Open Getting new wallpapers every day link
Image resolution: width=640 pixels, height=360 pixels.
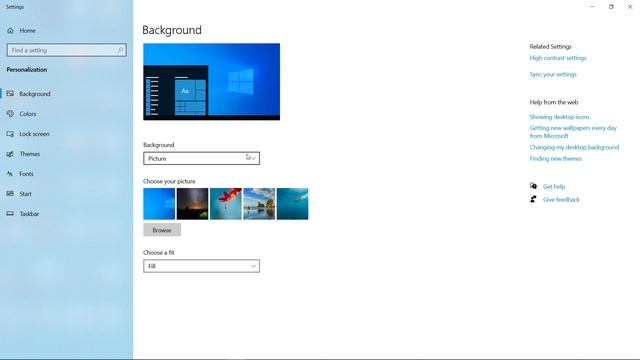point(573,132)
